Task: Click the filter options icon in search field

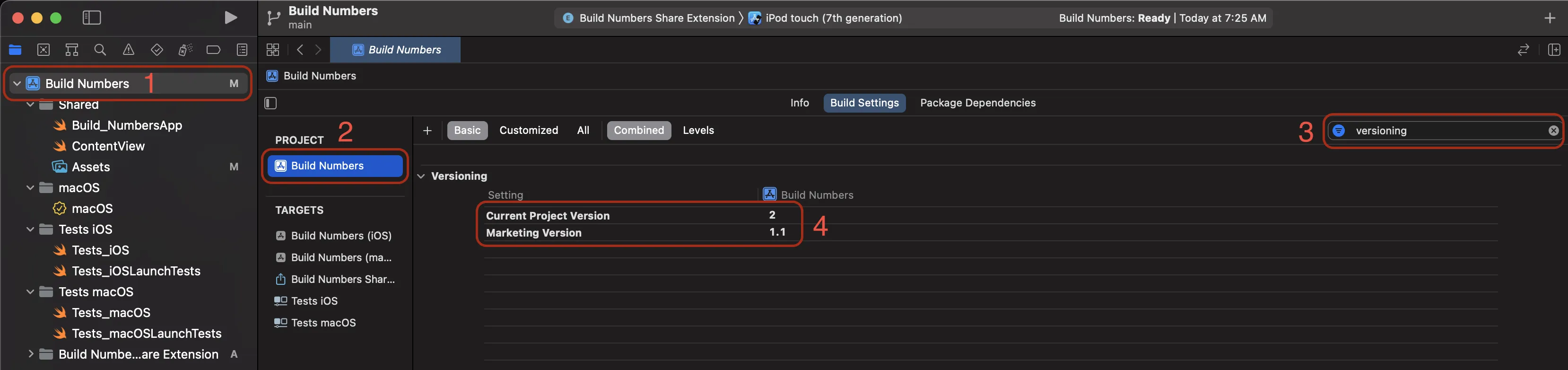Action: pyautogui.click(x=1339, y=131)
